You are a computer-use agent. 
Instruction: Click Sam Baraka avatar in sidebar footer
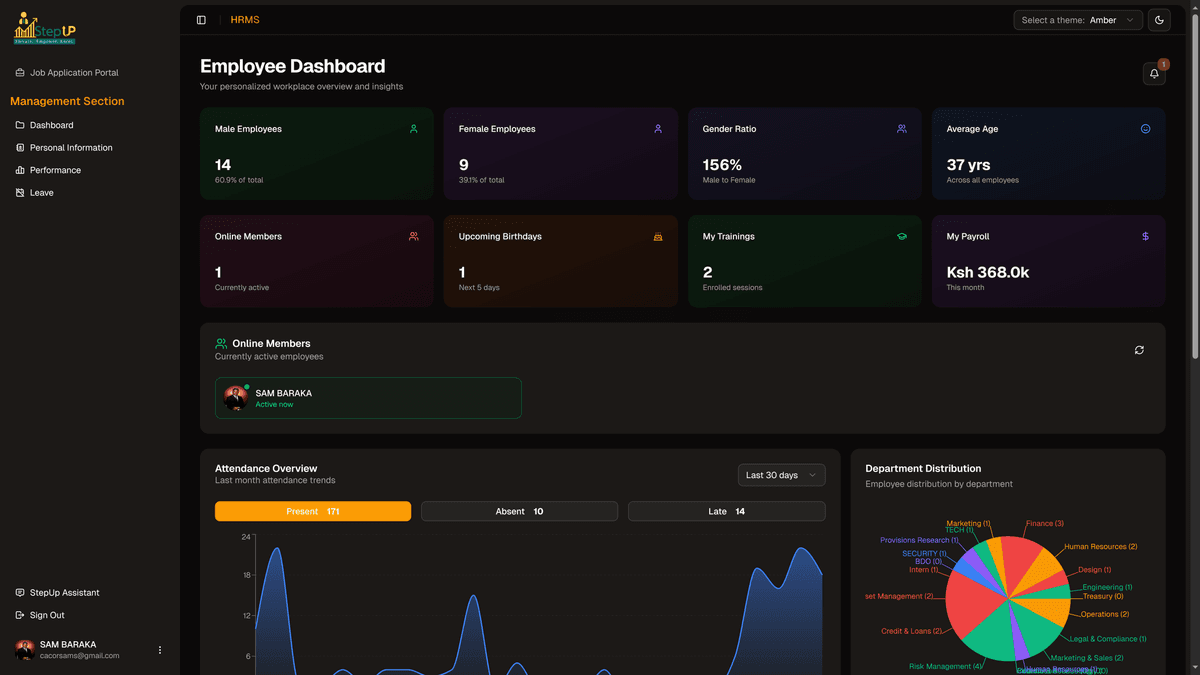[25, 650]
